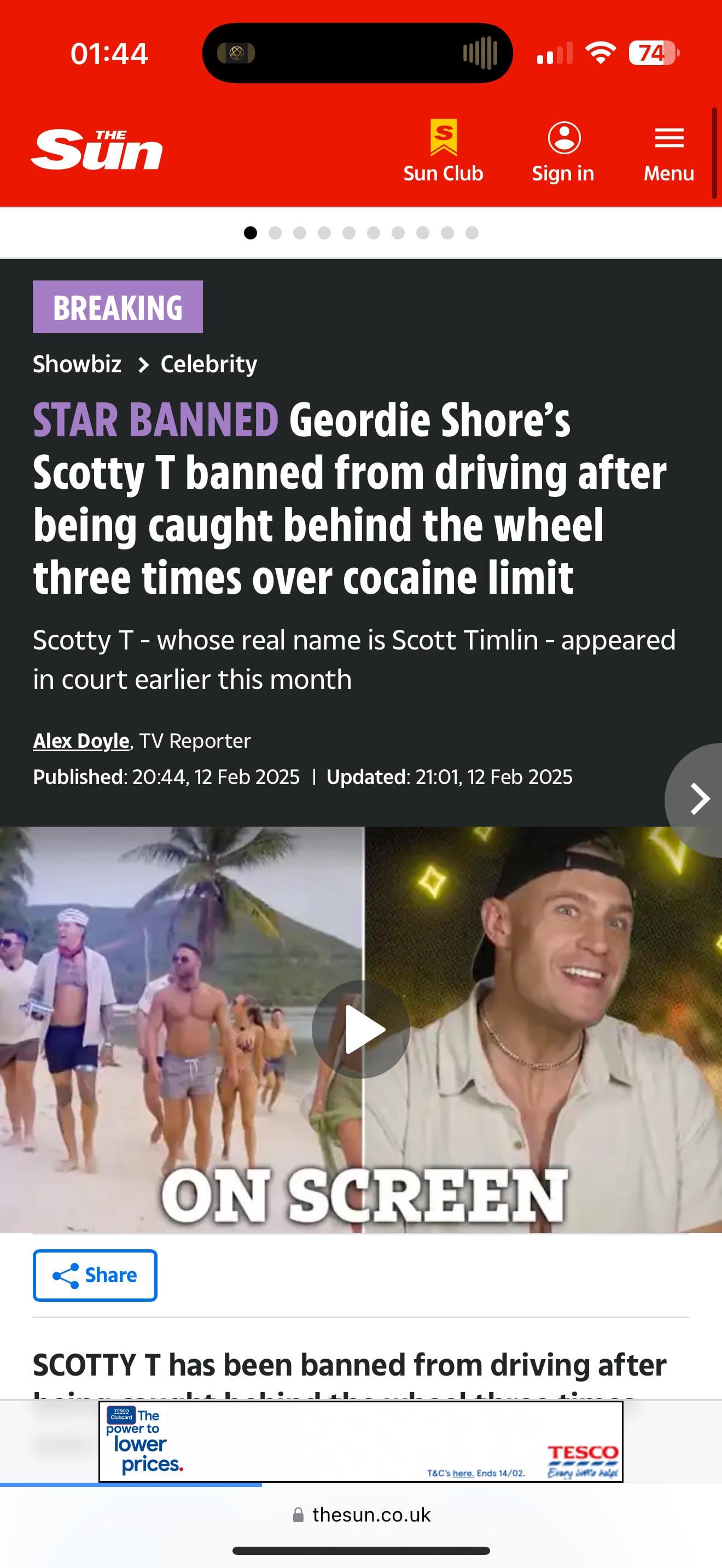Tap the padlock icon beside thesun.co.uk
The height and width of the screenshot is (1568, 722).
[298, 1514]
